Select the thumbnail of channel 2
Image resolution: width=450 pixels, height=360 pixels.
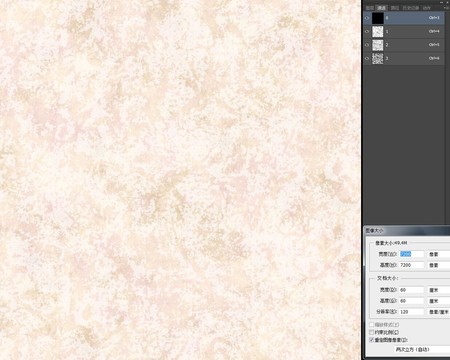[x=378, y=45]
